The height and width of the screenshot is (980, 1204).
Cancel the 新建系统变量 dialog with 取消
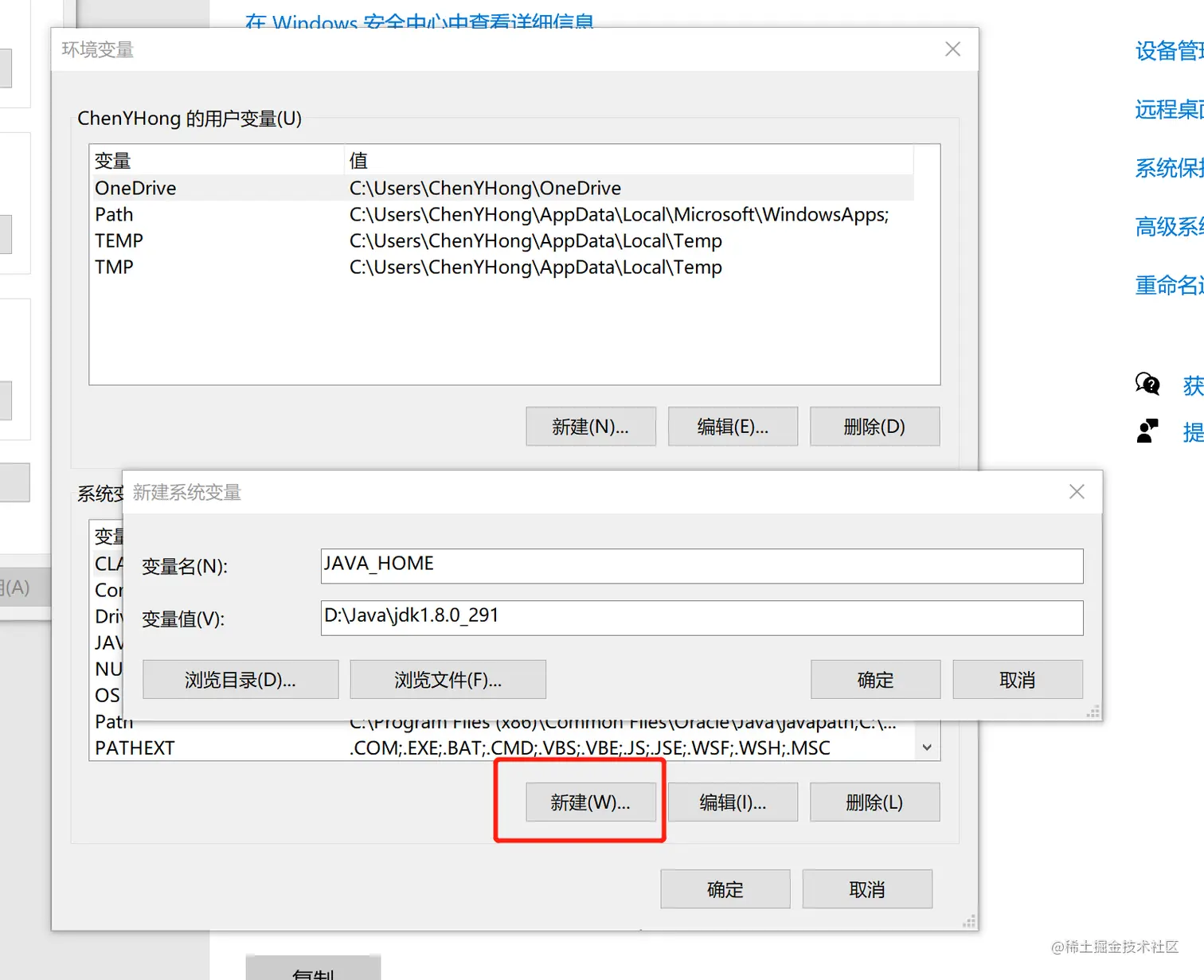pos(1018,680)
